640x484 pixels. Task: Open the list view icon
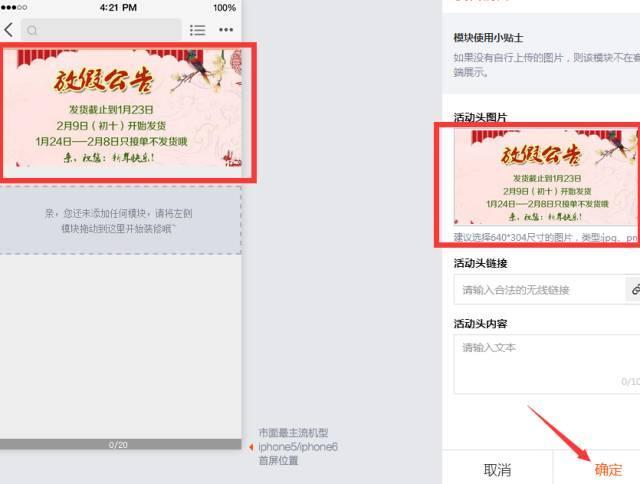pyautogui.click(x=198, y=31)
